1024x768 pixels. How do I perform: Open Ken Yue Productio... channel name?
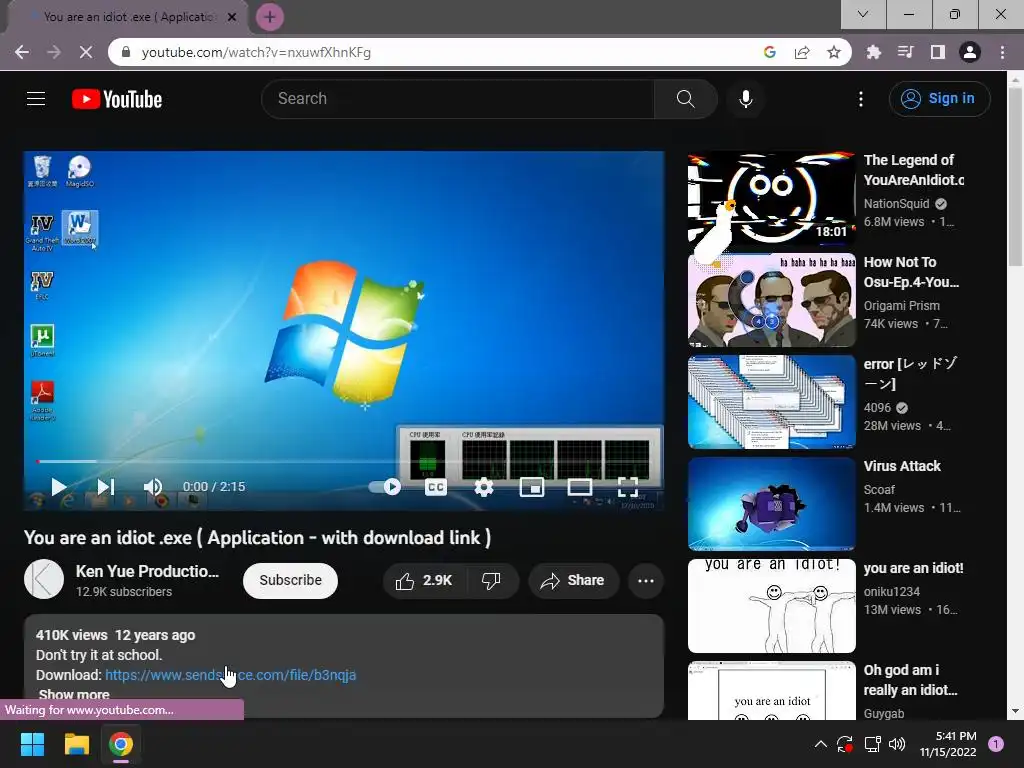(147, 571)
